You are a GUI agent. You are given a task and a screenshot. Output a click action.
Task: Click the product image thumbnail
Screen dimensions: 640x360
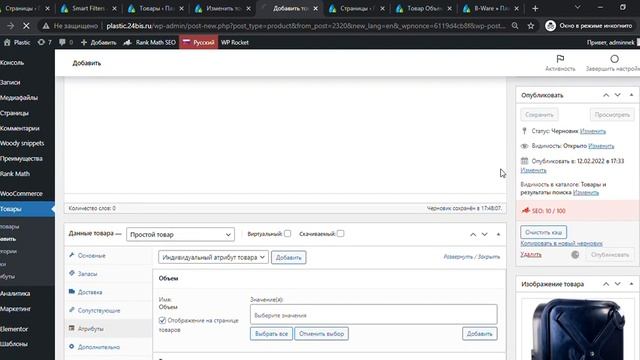tap(578, 329)
